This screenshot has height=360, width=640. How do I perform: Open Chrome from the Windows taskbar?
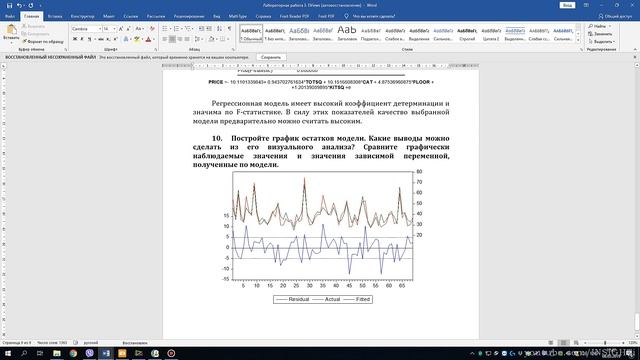pos(73,353)
